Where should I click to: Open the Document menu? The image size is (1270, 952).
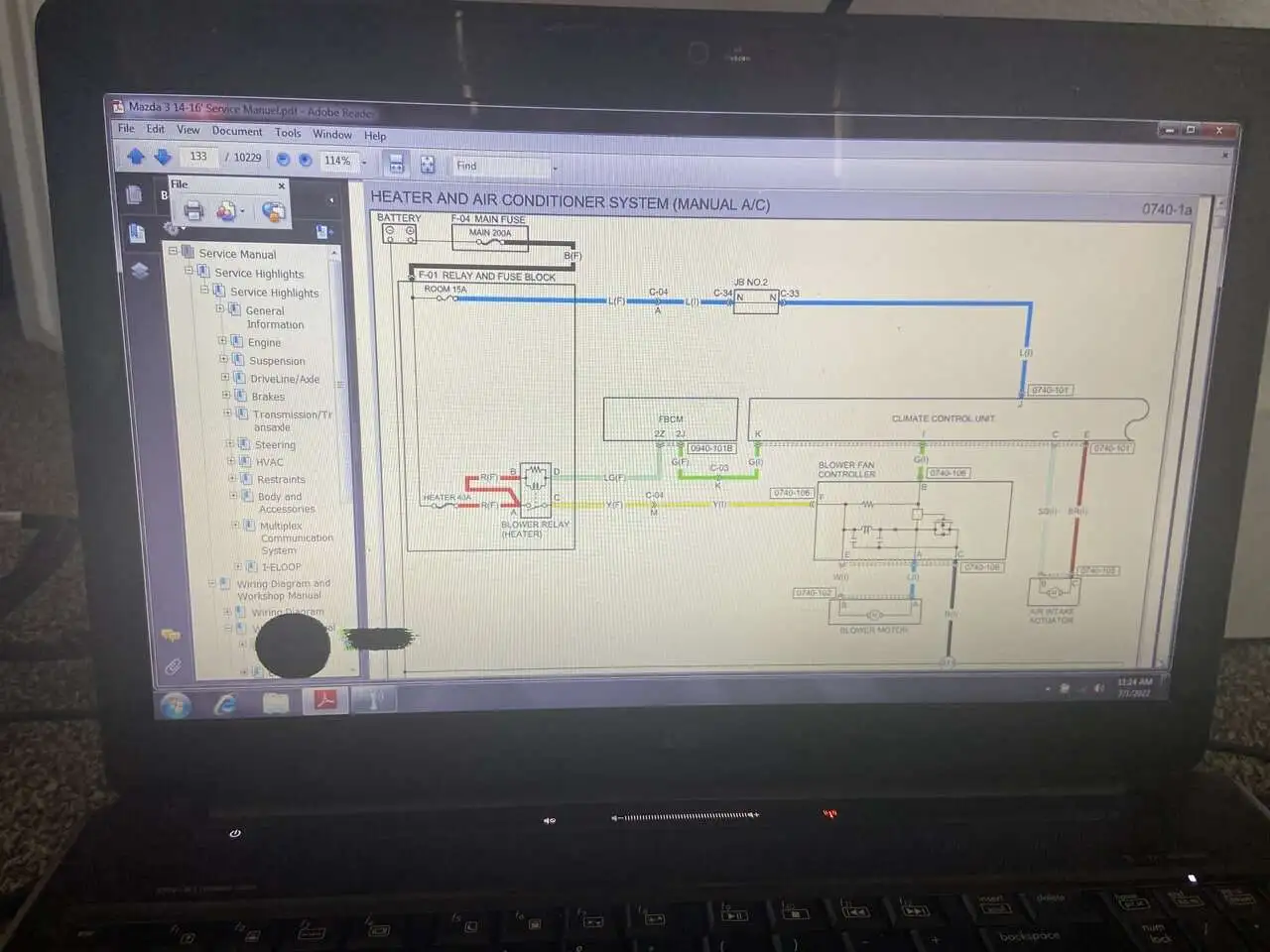(x=237, y=131)
